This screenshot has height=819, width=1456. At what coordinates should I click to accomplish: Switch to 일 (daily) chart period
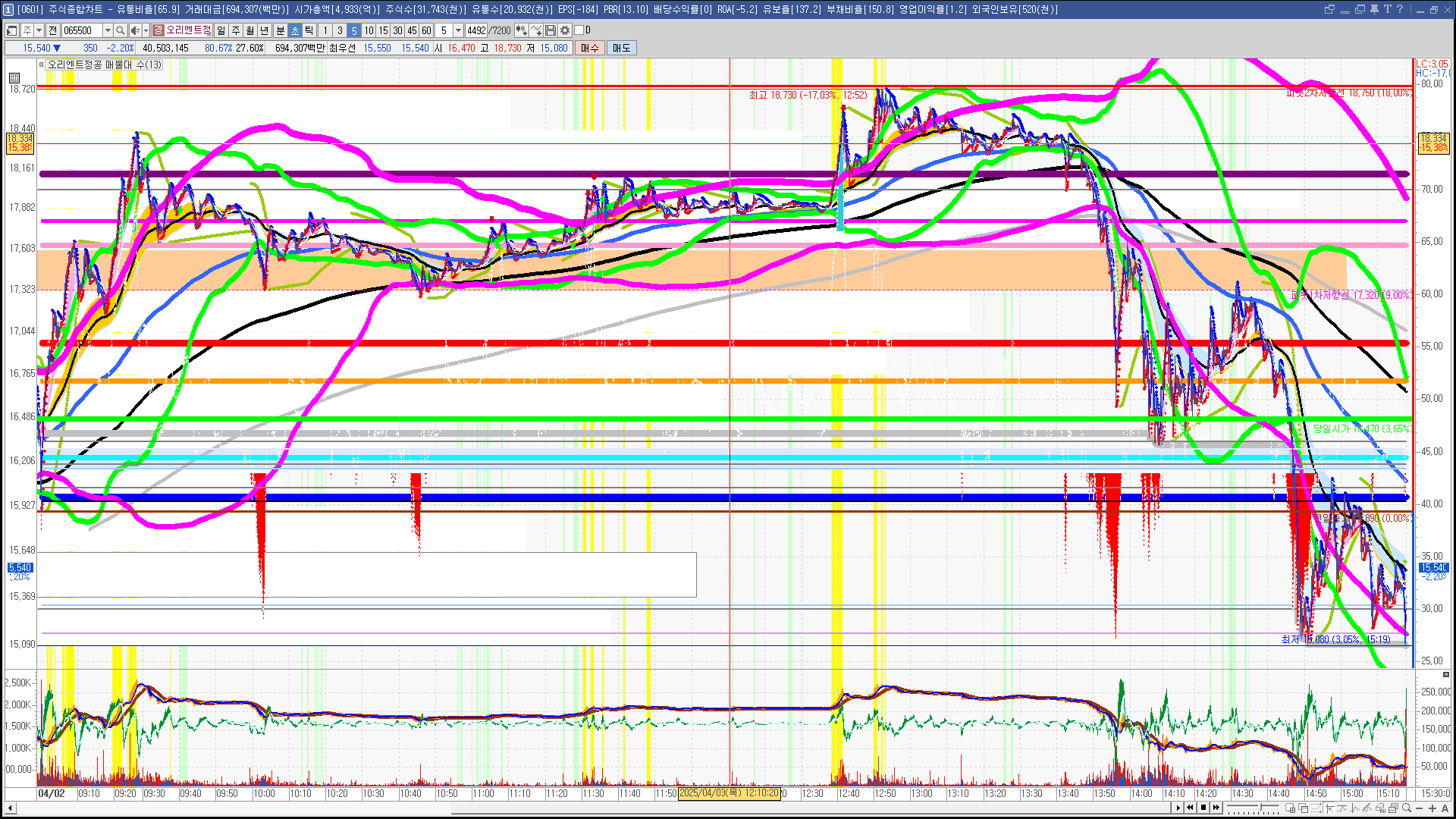click(x=221, y=30)
